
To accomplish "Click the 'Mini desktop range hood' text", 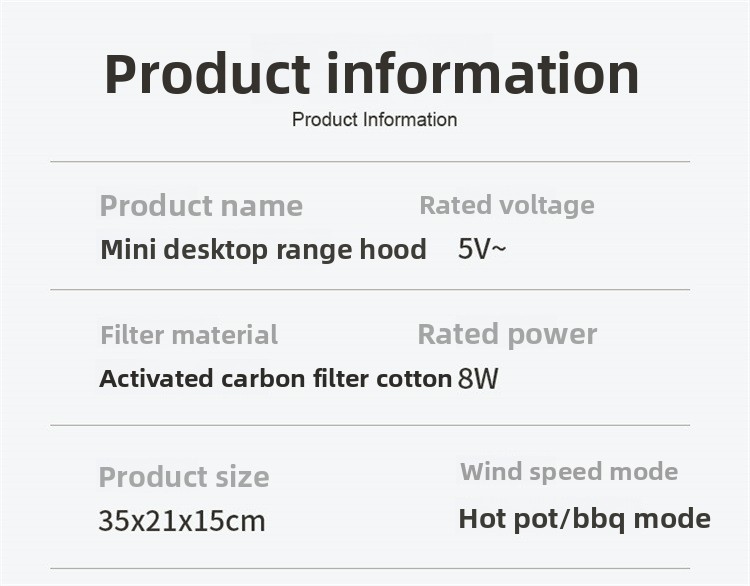I will click(263, 249).
